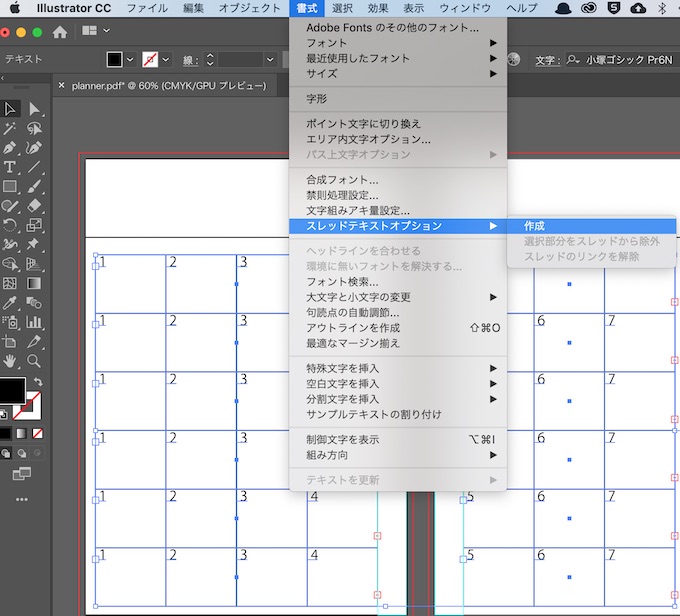Select the Direct Selection tool
This screenshot has height=616, width=680.
[35, 109]
